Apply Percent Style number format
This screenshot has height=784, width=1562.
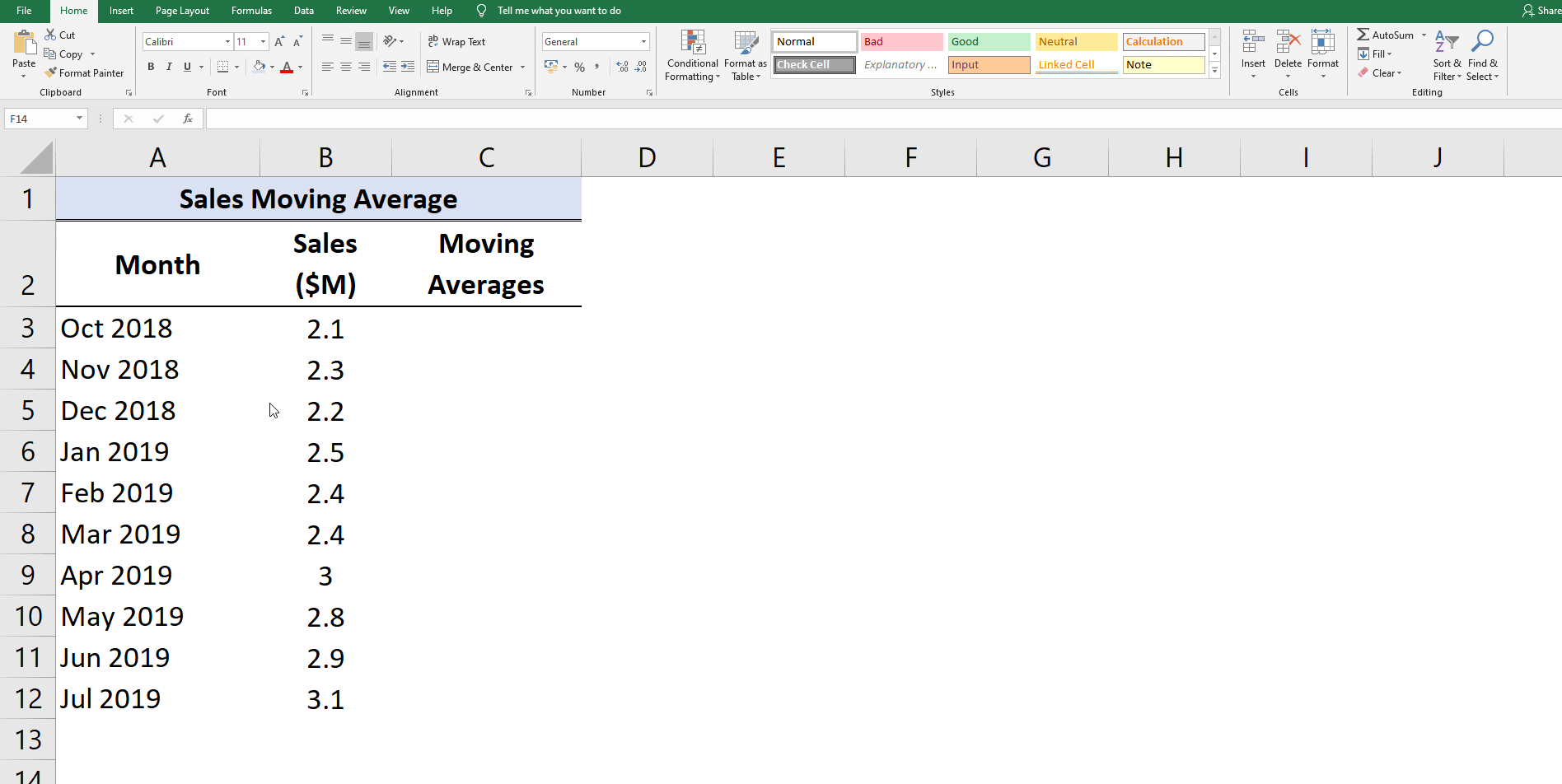(x=579, y=67)
